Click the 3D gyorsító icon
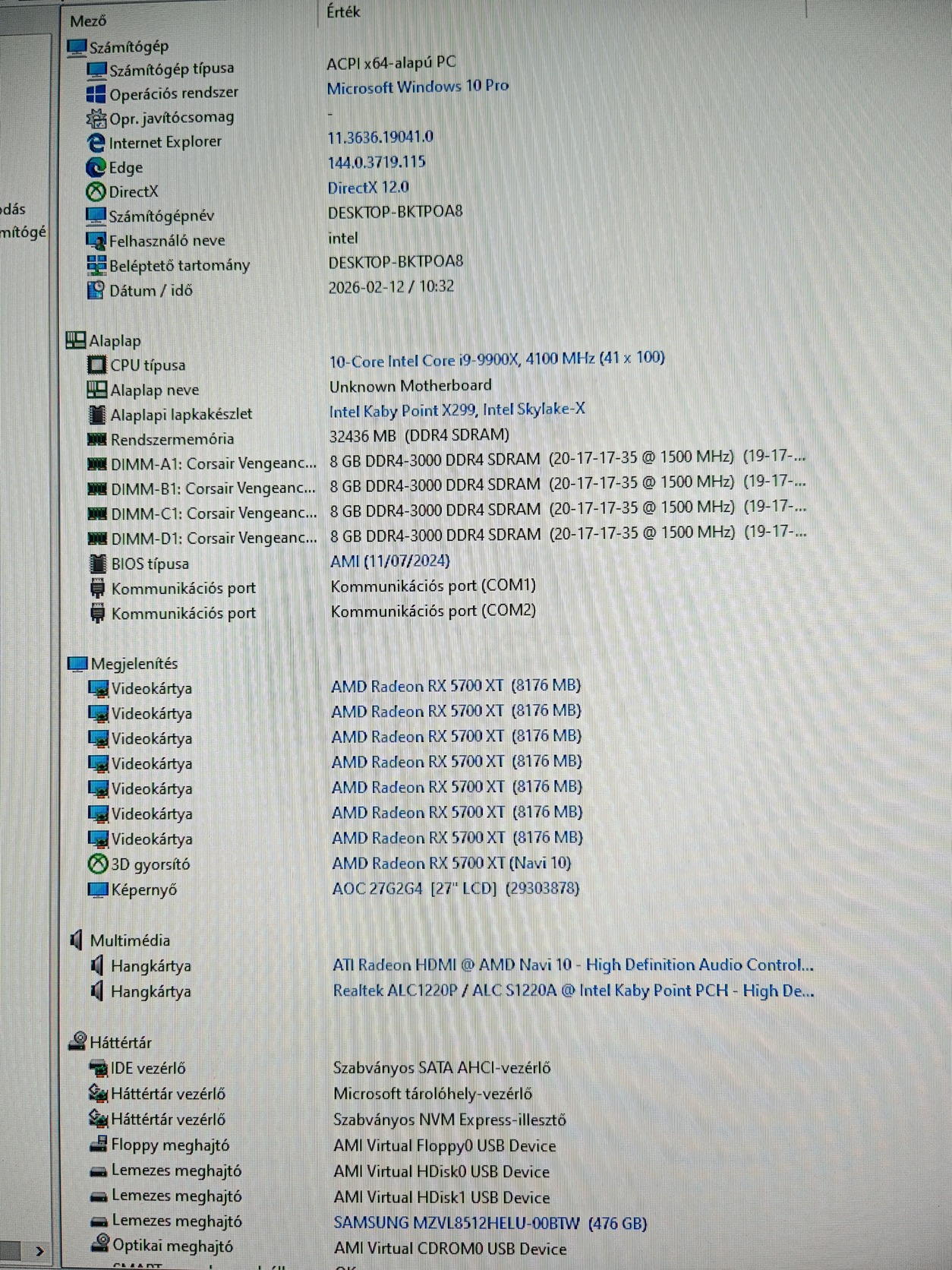 pos(99,864)
